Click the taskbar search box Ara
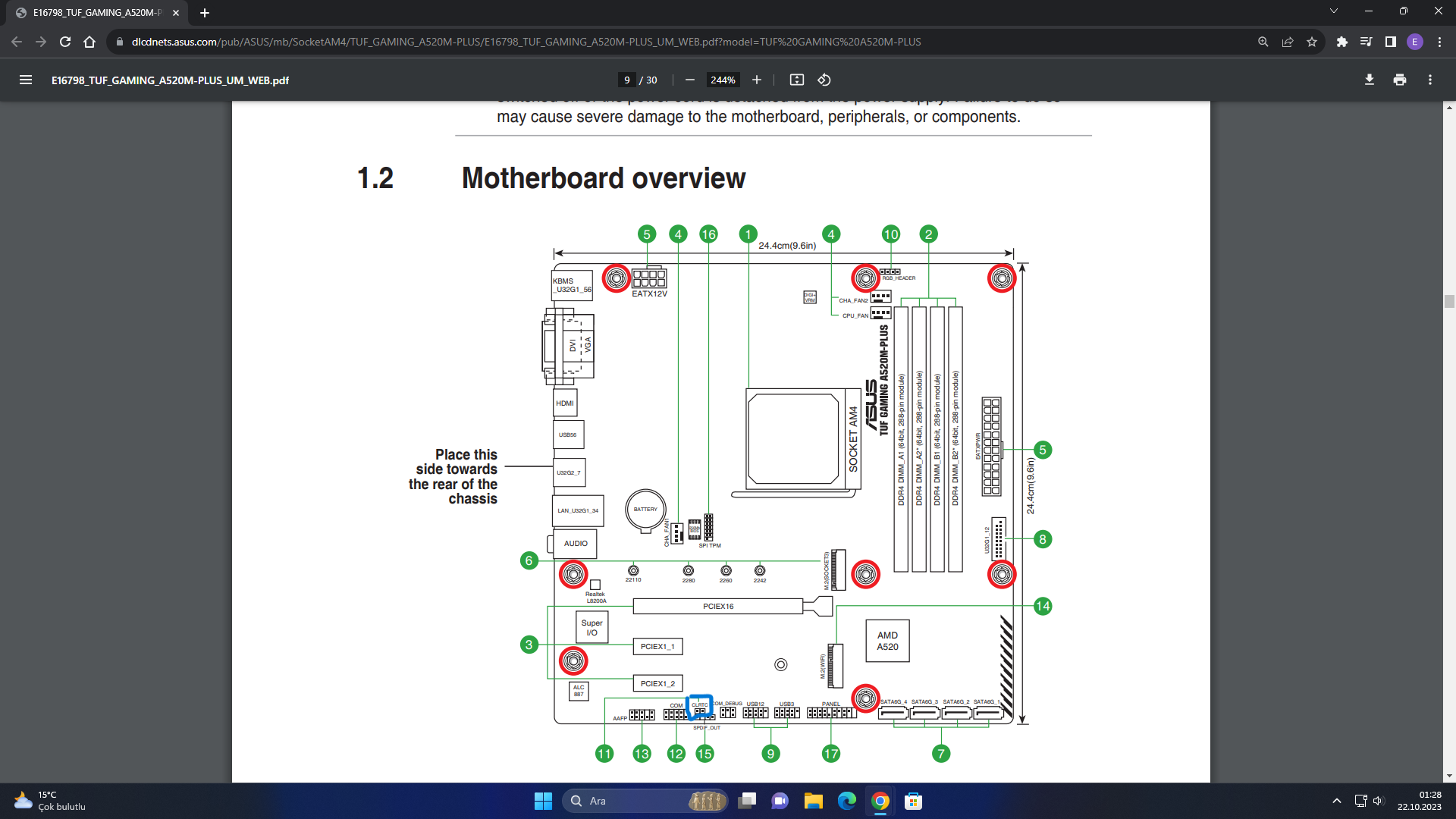The height and width of the screenshot is (819, 1456). click(x=645, y=801)
